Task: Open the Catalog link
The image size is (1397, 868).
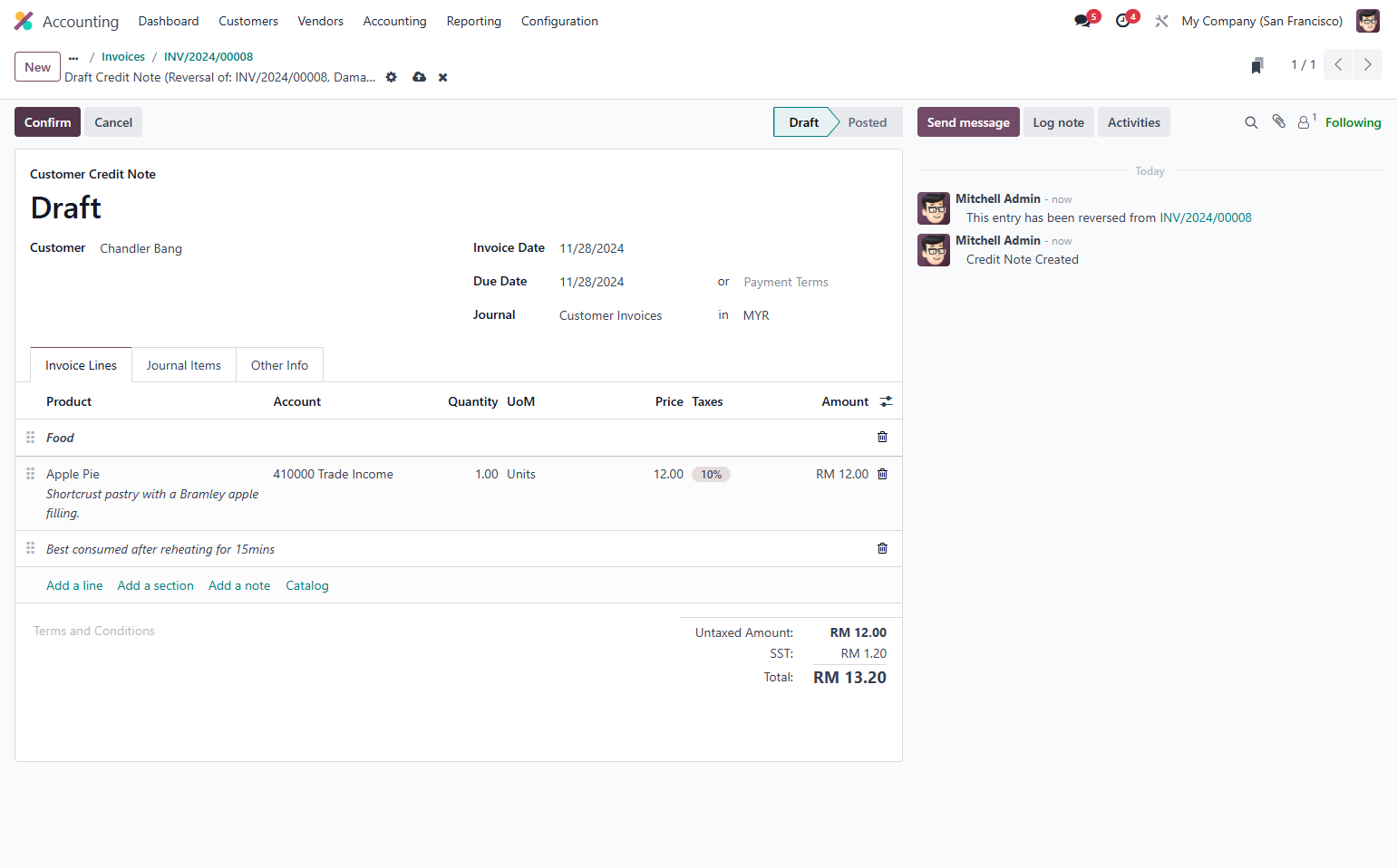Action: [x=307, y=585]
